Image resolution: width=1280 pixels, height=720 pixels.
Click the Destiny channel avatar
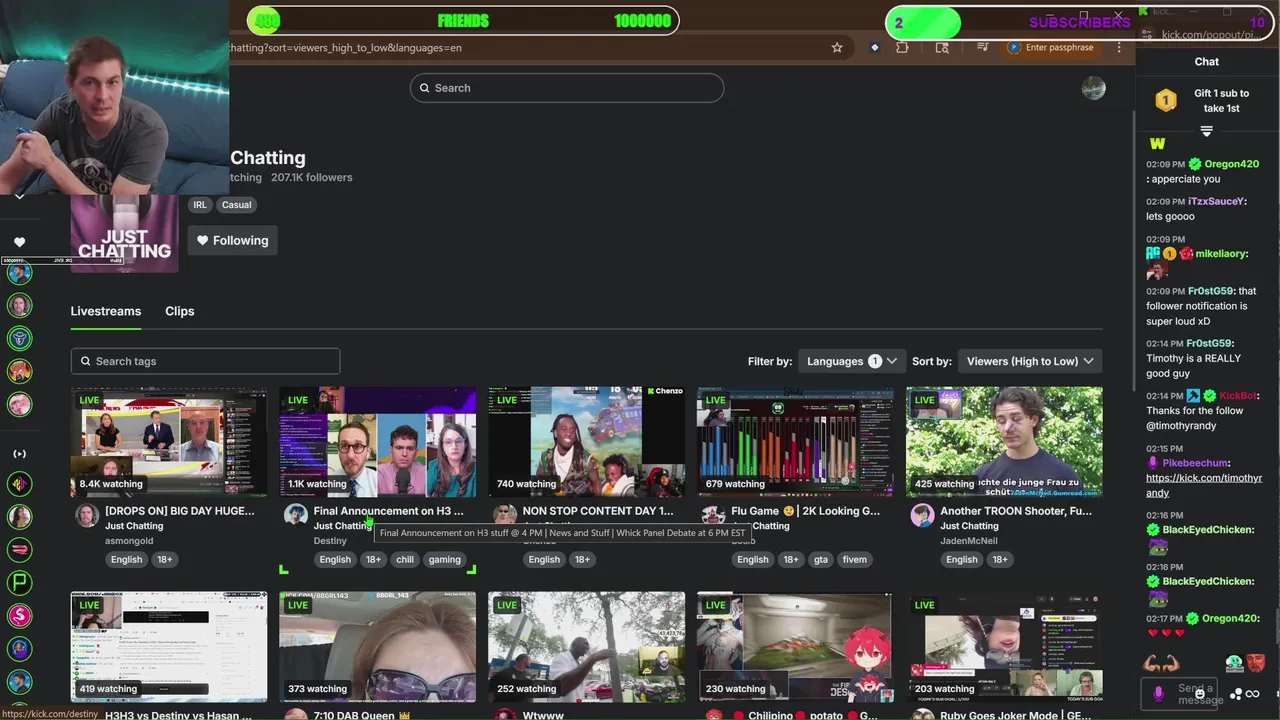click(296, 515)
